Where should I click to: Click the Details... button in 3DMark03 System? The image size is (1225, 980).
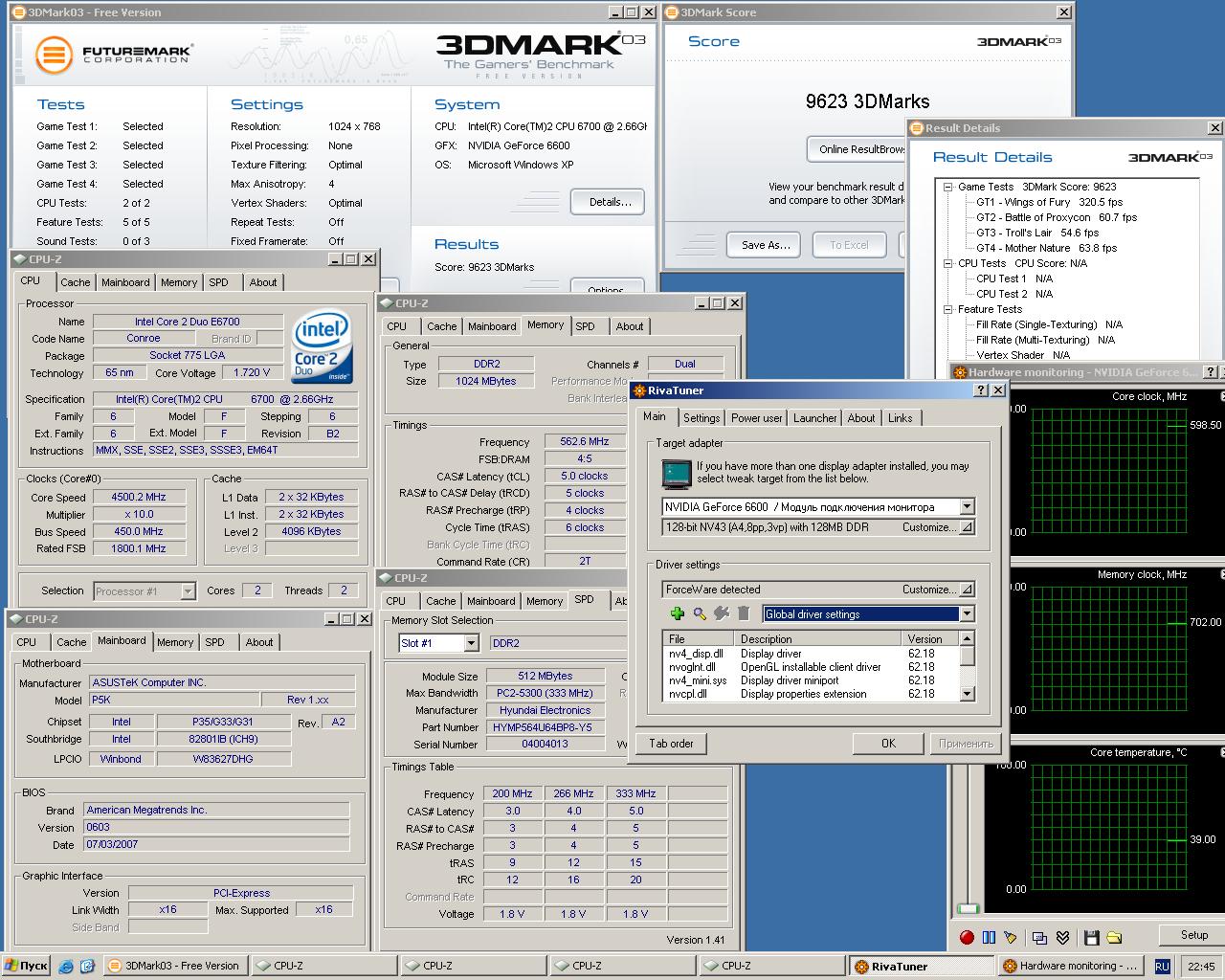[x=610, y=202]
